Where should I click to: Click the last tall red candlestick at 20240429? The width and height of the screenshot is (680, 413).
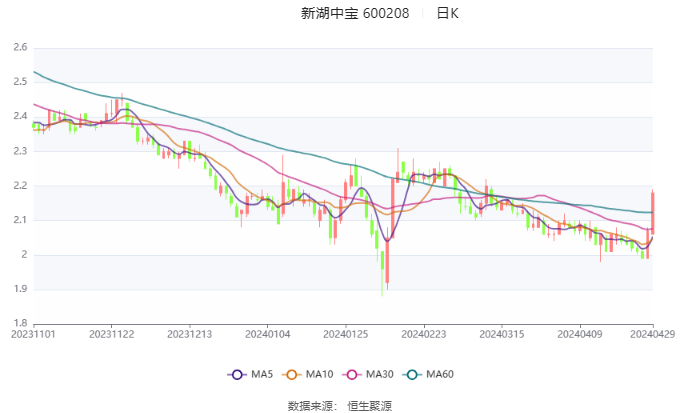point(652,213)
